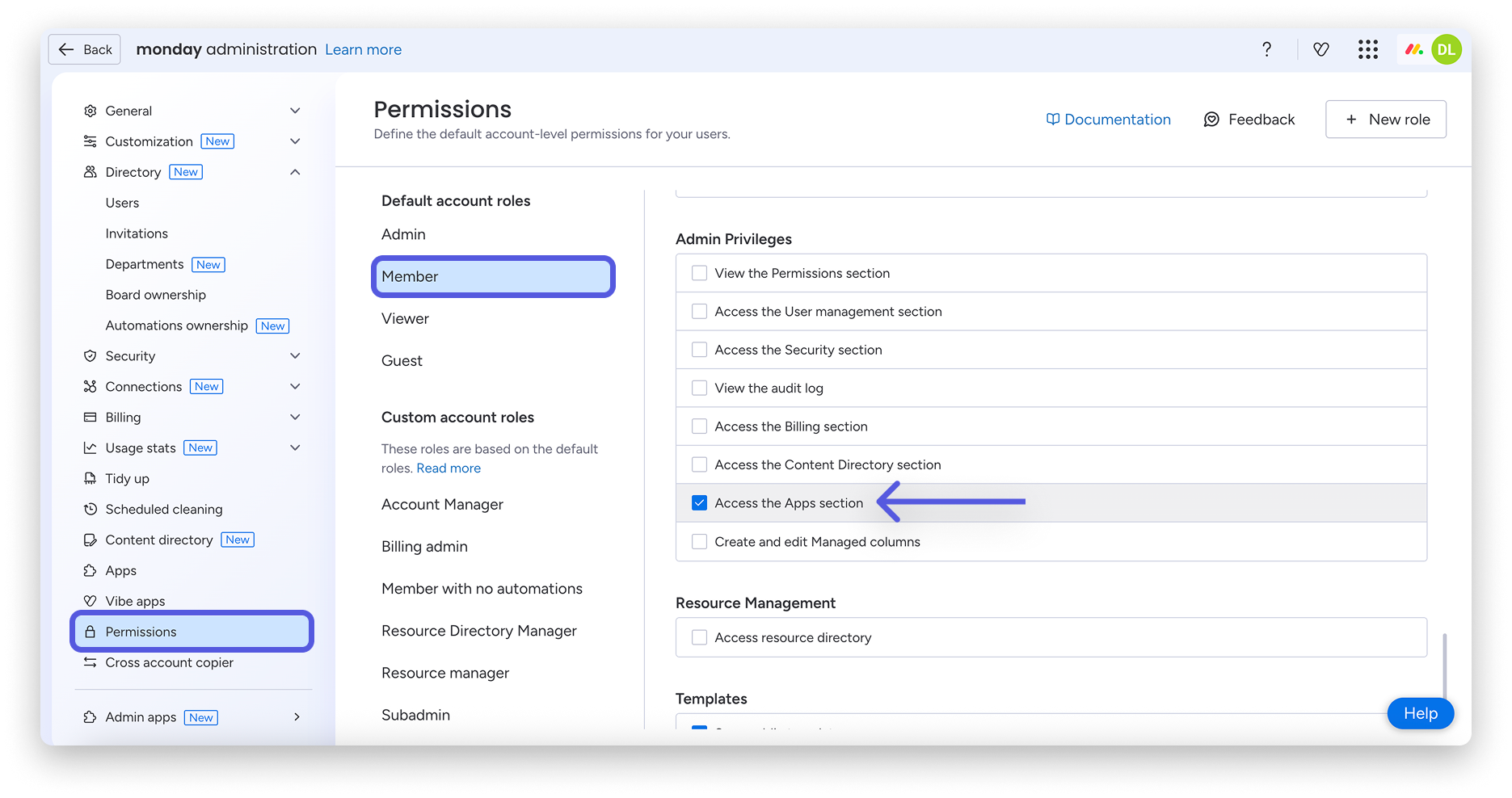Viewport: 1512px width, 798px height.
Task: Check Access the User management section
Action: (x=700, y=312)
